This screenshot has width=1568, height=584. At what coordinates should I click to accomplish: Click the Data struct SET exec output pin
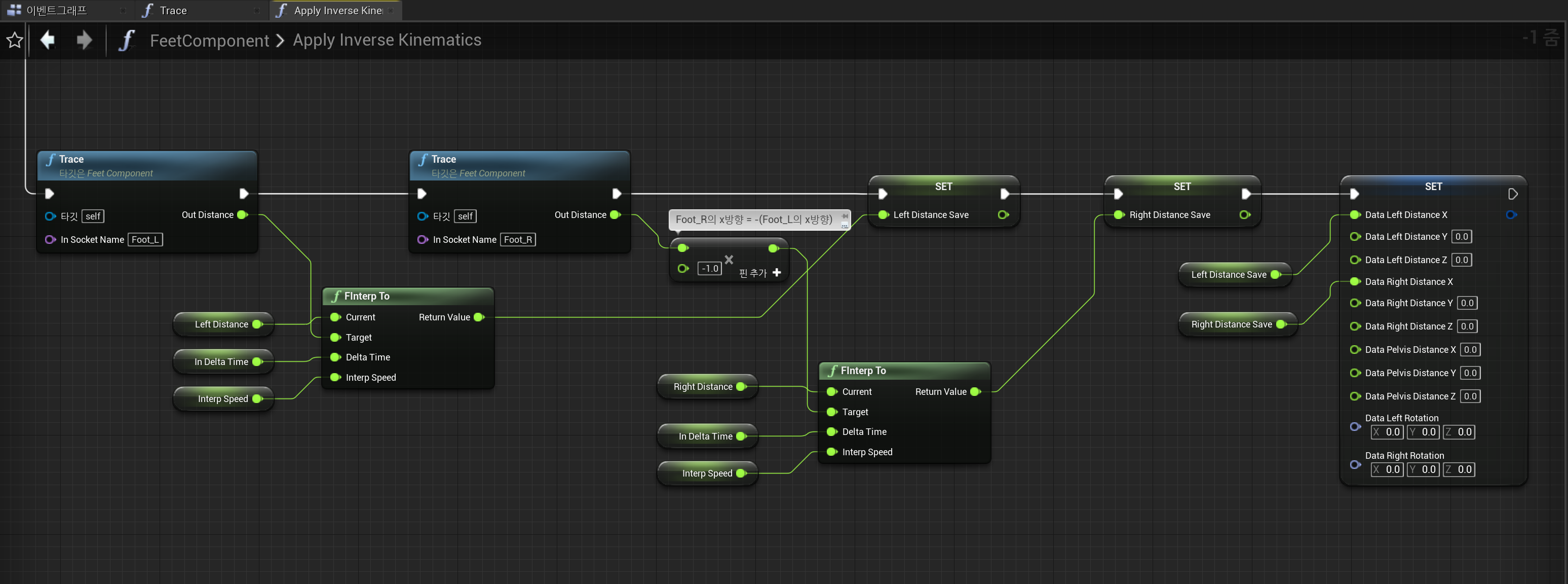click(1513, 194)
